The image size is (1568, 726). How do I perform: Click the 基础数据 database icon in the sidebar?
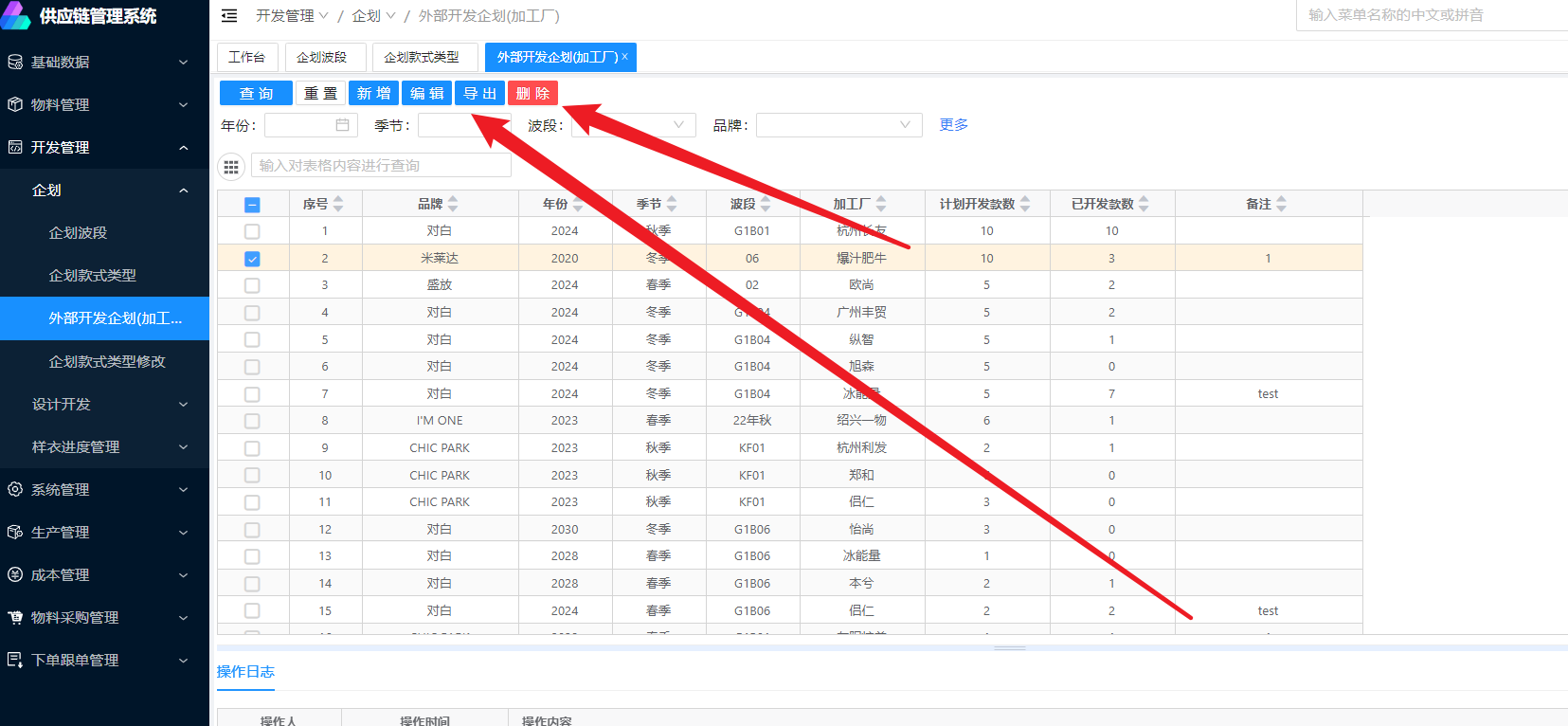(15, 63)
